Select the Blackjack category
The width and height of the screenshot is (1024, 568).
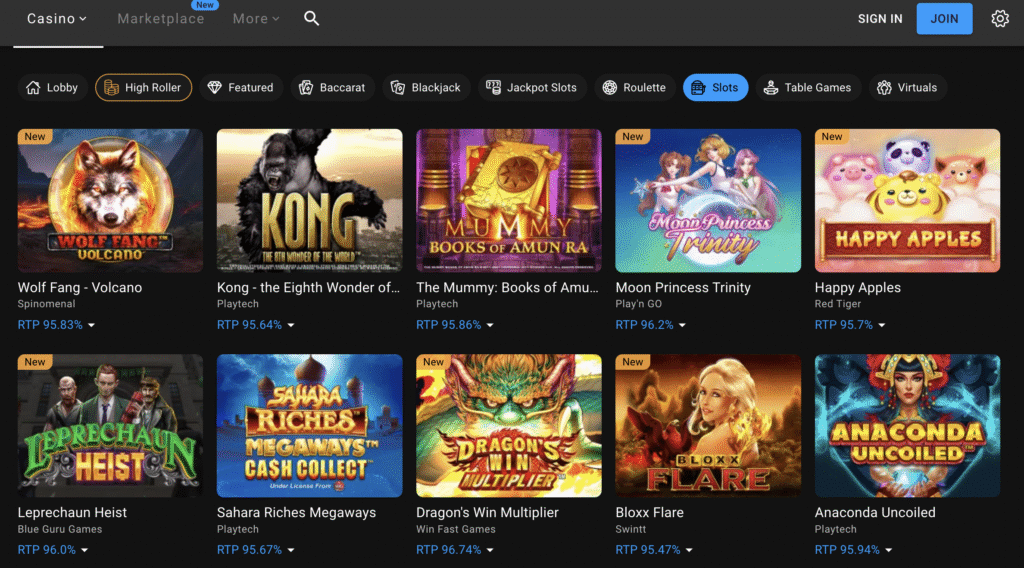pos(426,87)
